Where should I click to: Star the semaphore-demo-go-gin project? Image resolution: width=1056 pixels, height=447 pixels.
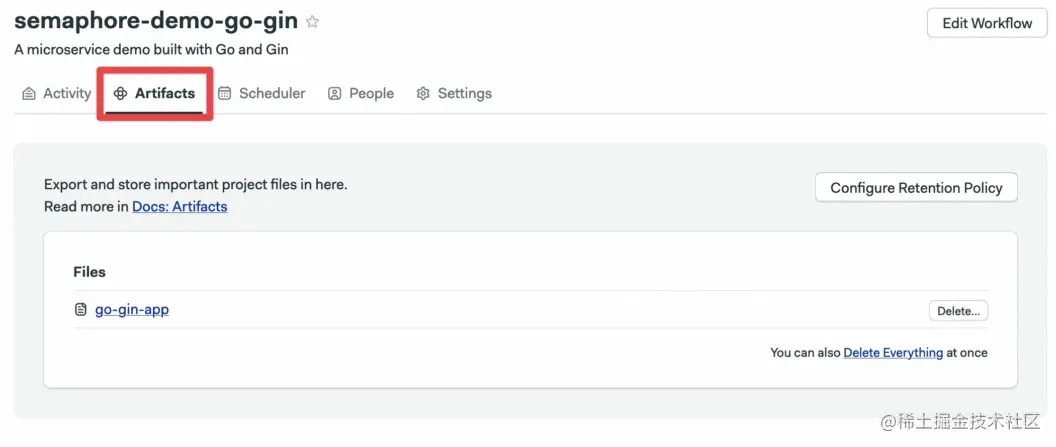click(313, 22)
